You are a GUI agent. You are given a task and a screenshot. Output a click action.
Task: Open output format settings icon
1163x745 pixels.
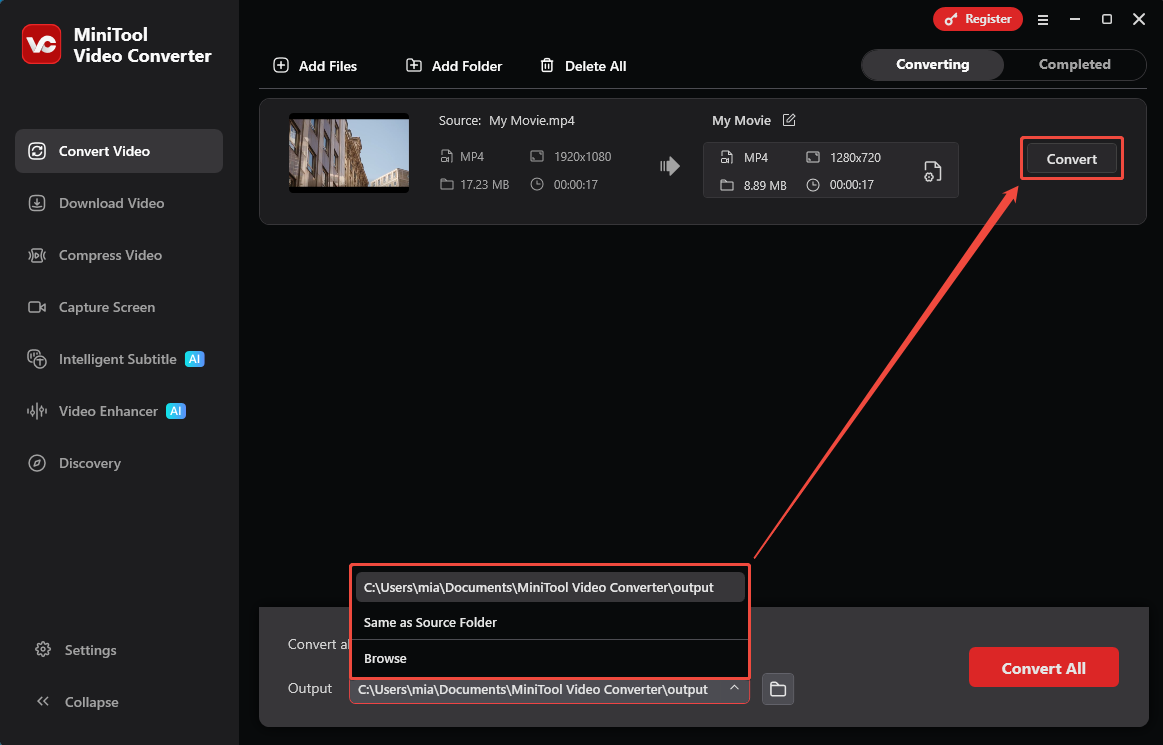932,171
